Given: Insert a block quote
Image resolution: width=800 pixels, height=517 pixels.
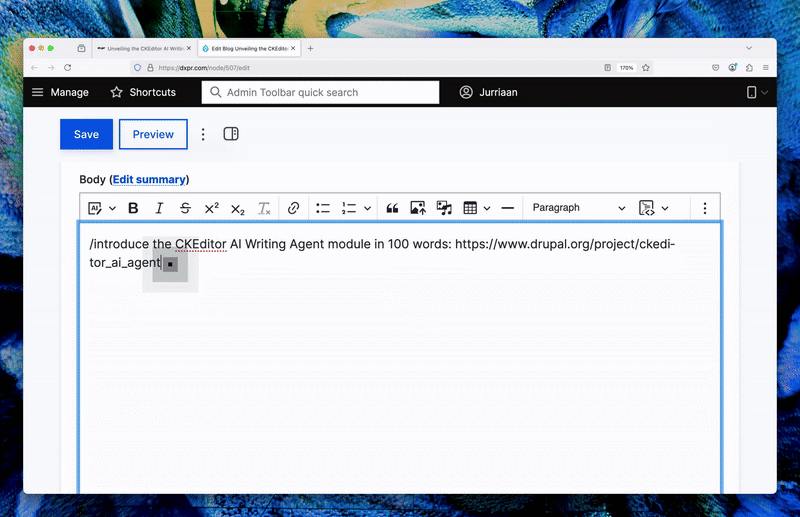Looking at the screenshot, I should pos(392,208).
